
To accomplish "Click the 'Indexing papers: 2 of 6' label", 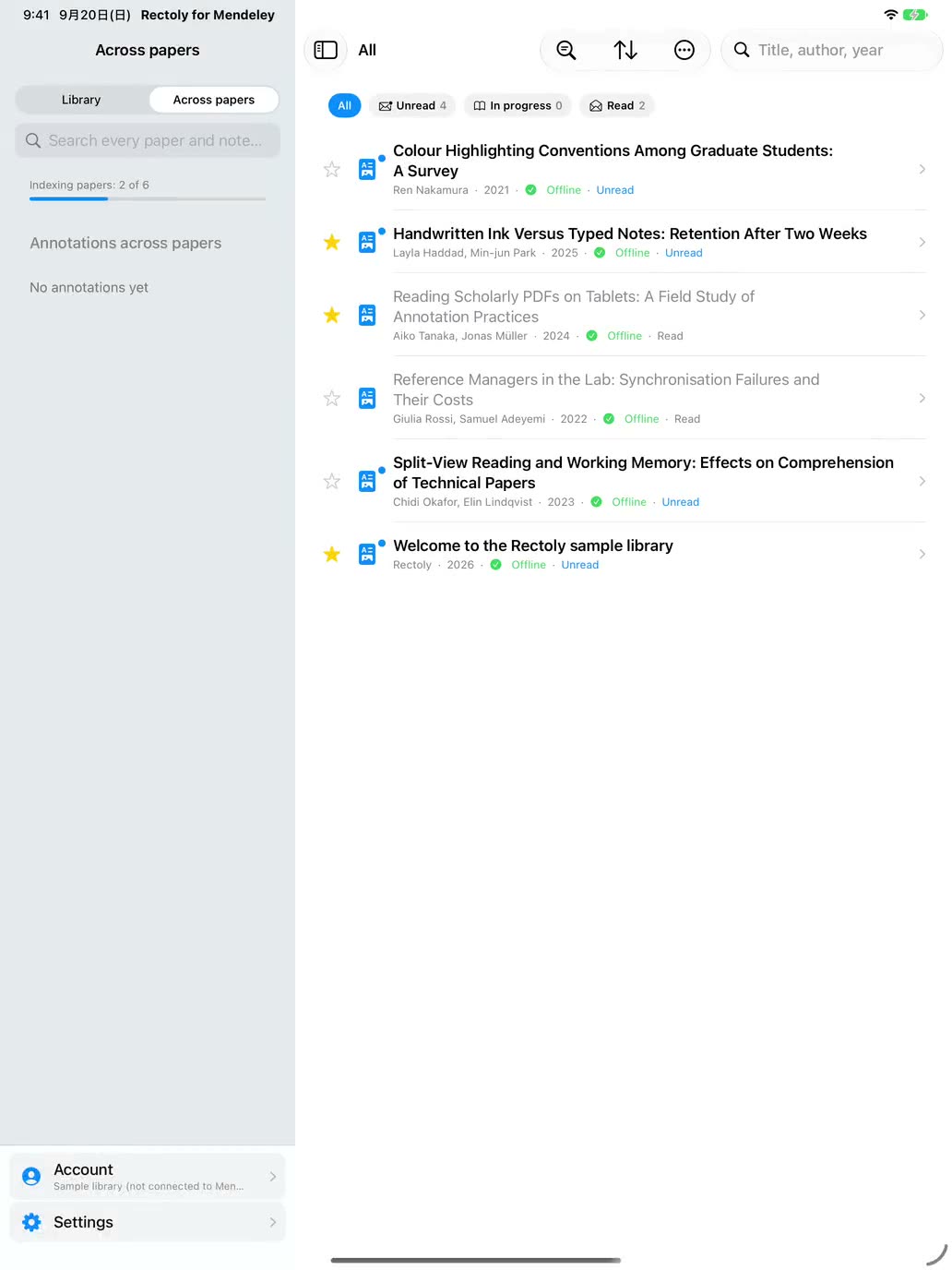I will [89, 185].
